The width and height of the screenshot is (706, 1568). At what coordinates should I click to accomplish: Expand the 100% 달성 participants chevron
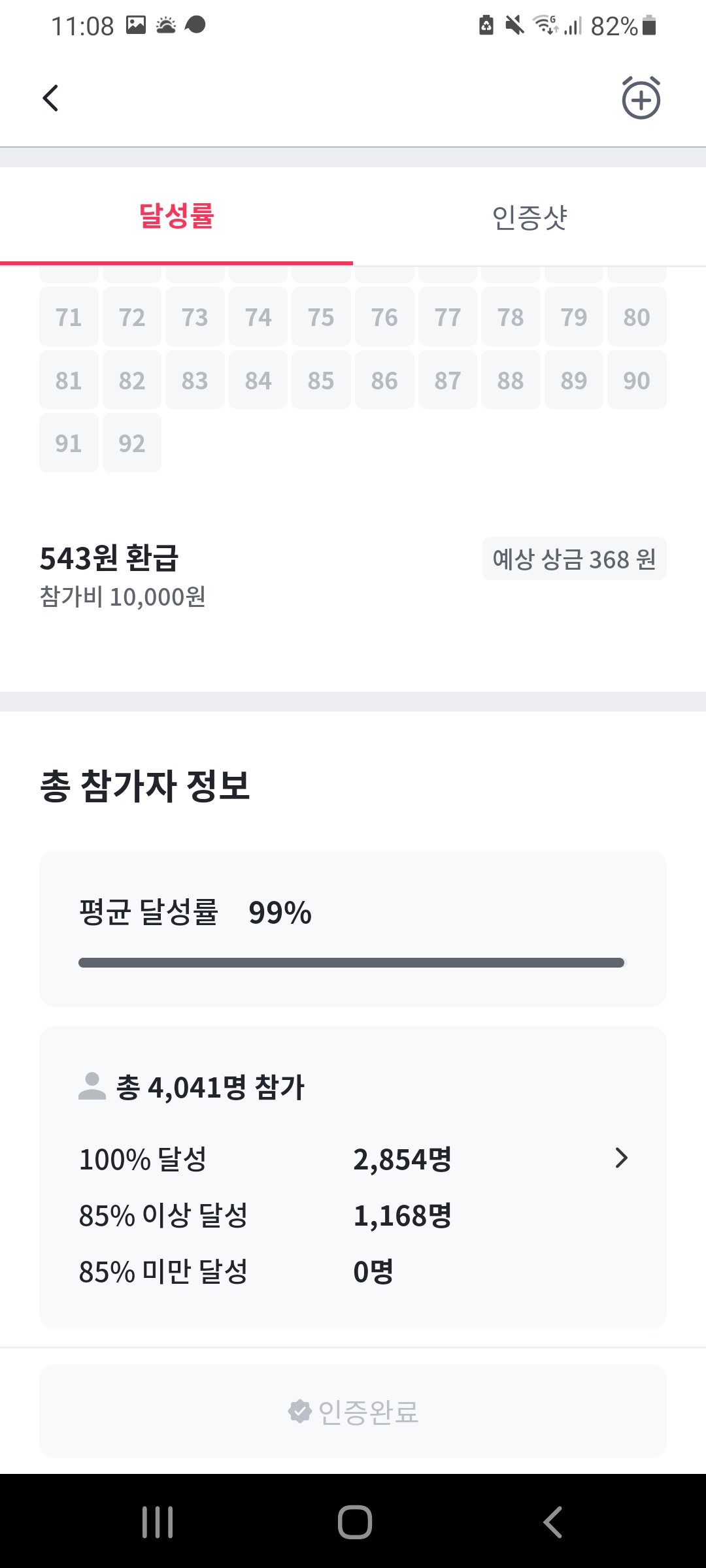(x=621, y=1158)
